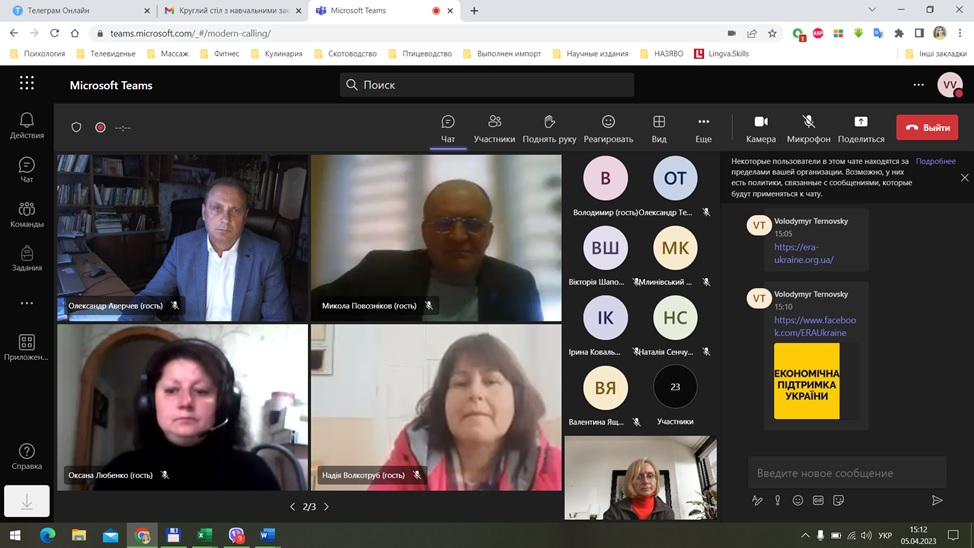Toggle the Камера on or off
974x548 pixels.
761,129
